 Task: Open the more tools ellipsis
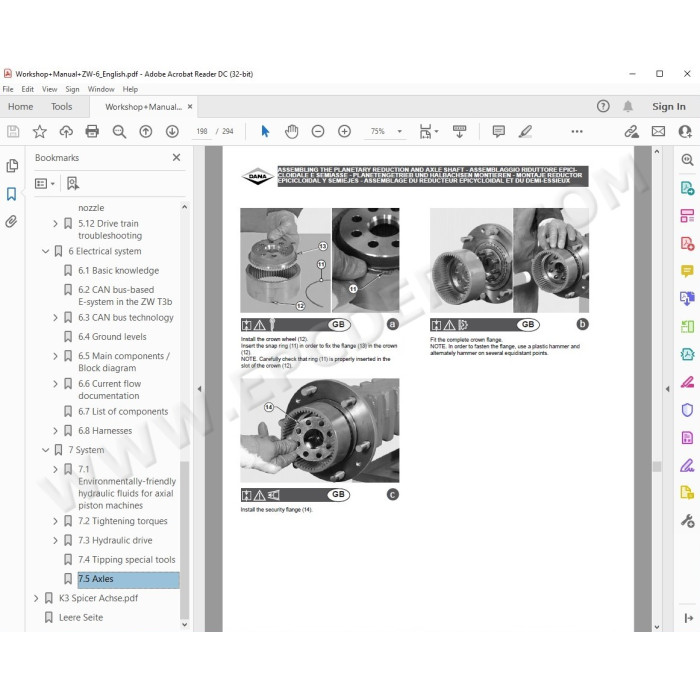coord(577,131)
